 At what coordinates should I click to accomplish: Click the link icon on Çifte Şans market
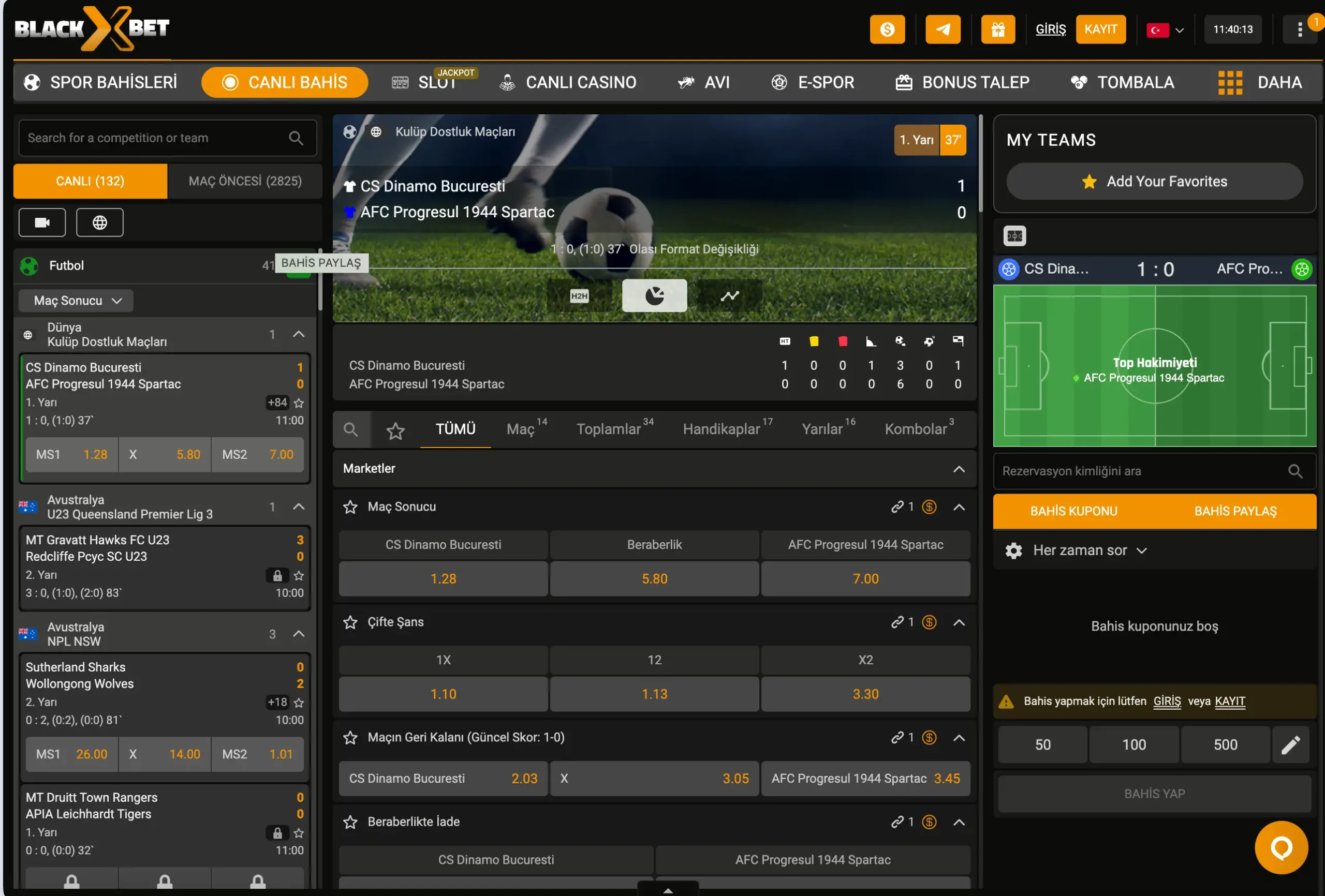point(897,622)
